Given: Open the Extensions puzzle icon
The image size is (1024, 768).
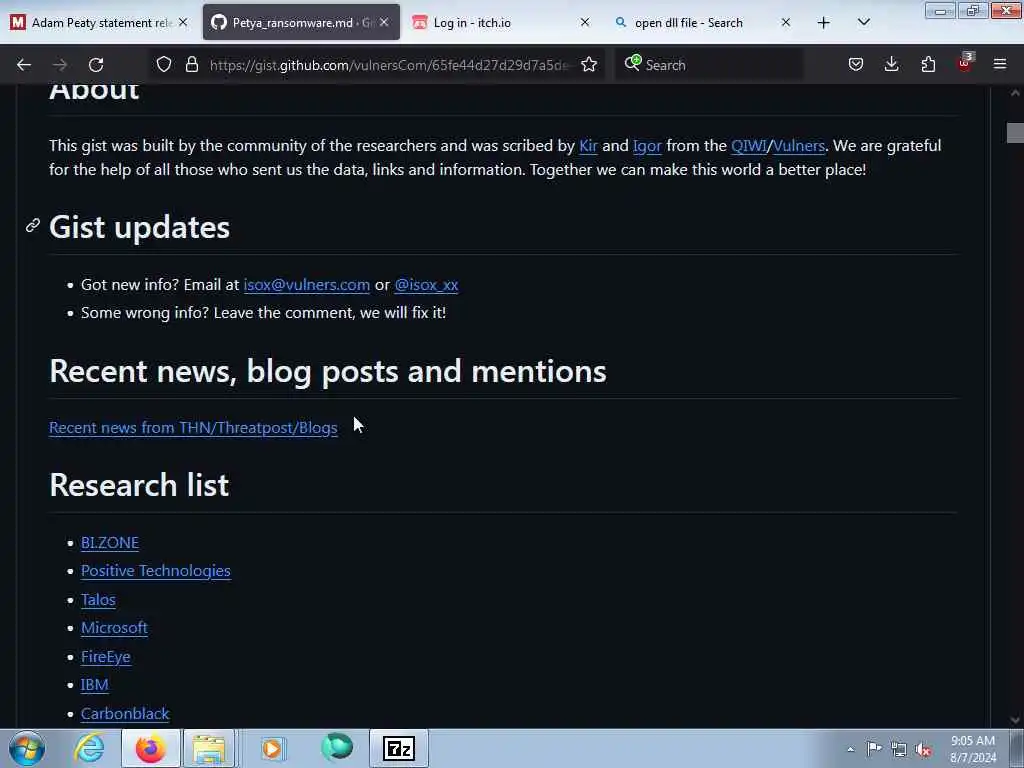Looking at the screenshot, I should point(928,65).
